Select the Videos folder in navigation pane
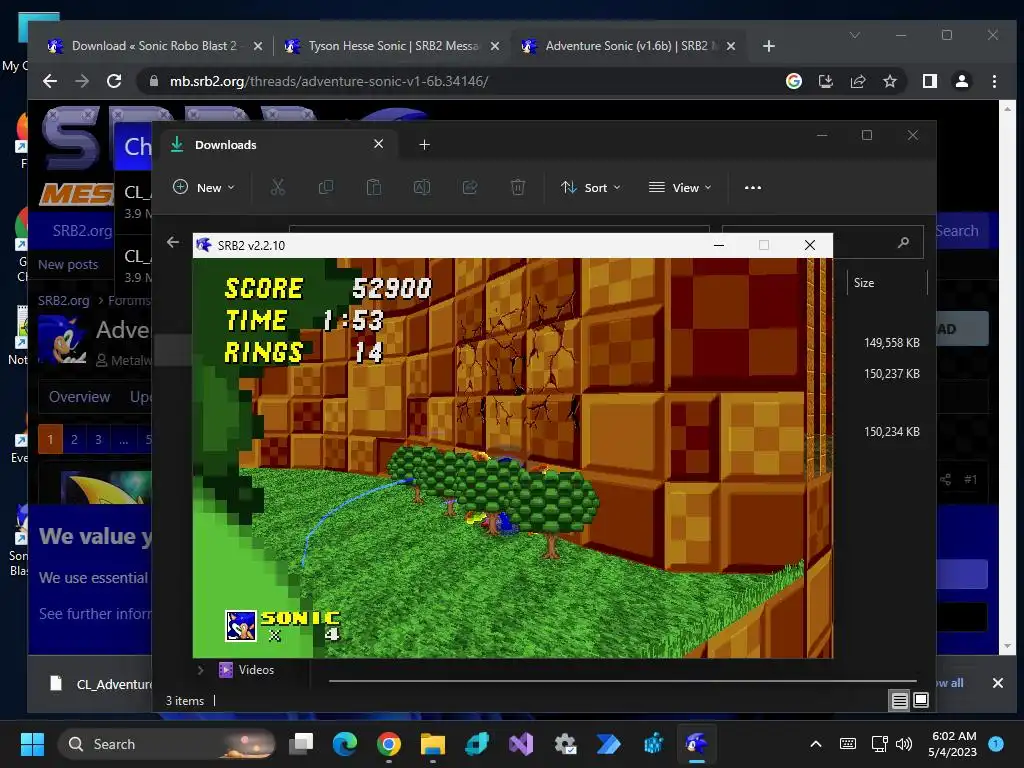The height and width of the screenshot is (768, 1024). pyautogui.click(x=256, y=670)
